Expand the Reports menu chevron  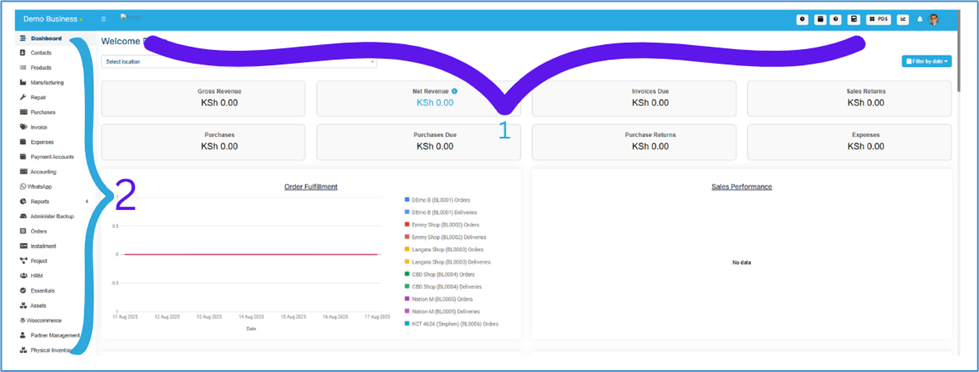(87, 201)
